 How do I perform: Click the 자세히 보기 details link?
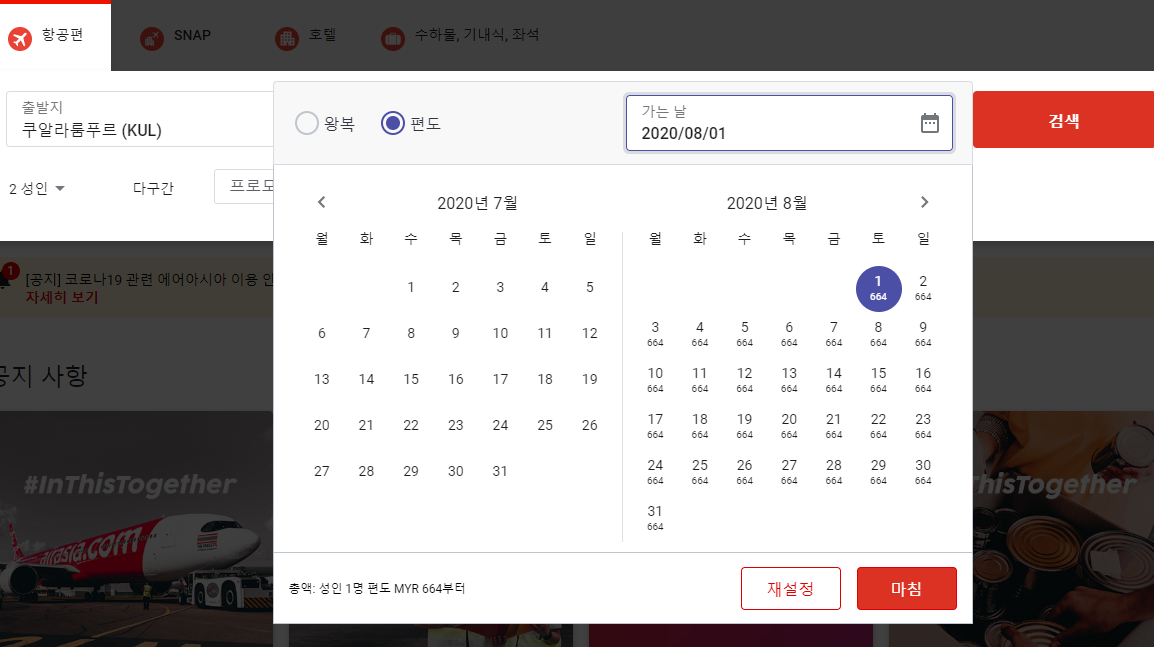click(62, 297)
